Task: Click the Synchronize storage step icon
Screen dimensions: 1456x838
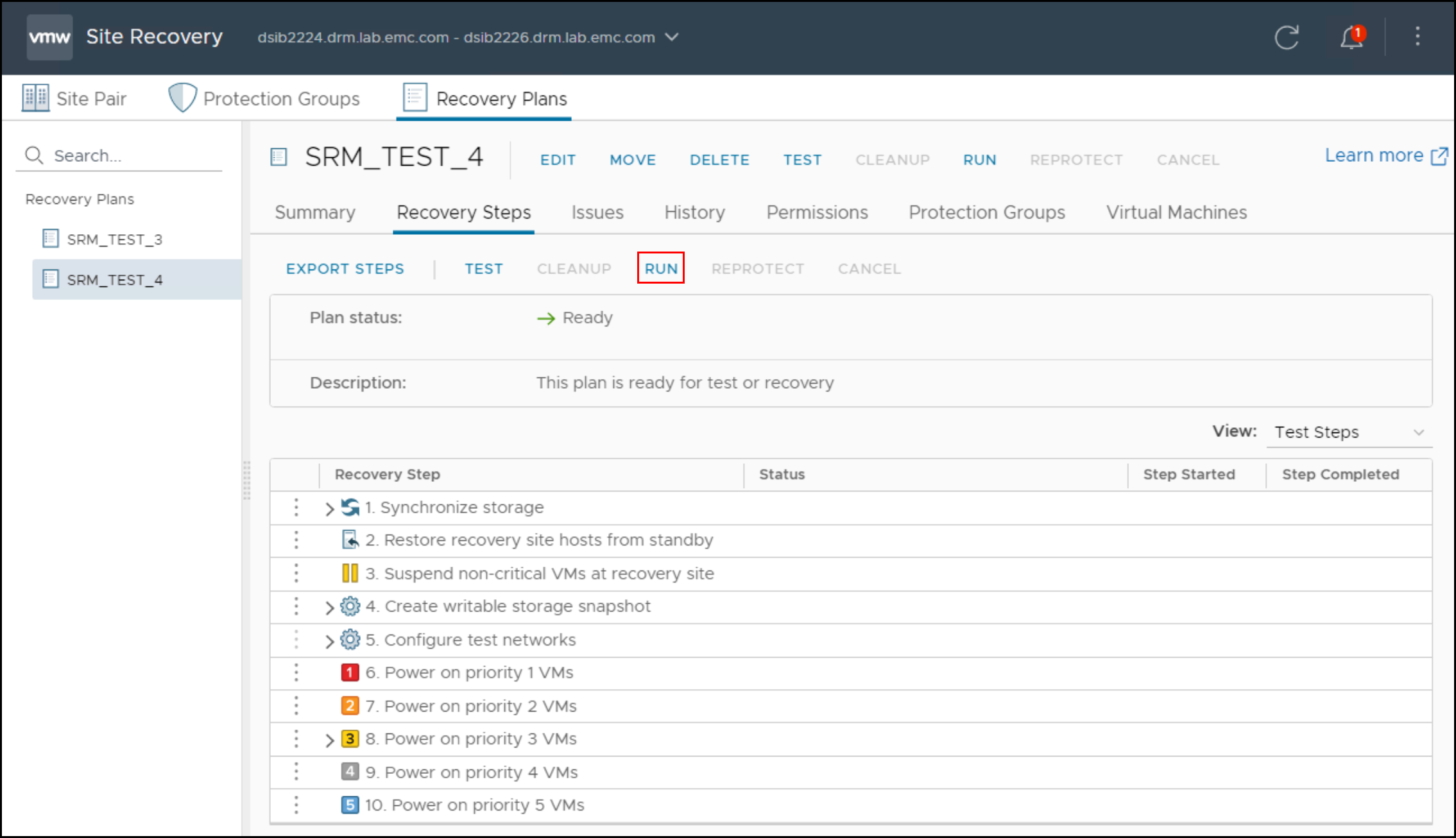Action: pyautogui.click(x=350, y=507)
